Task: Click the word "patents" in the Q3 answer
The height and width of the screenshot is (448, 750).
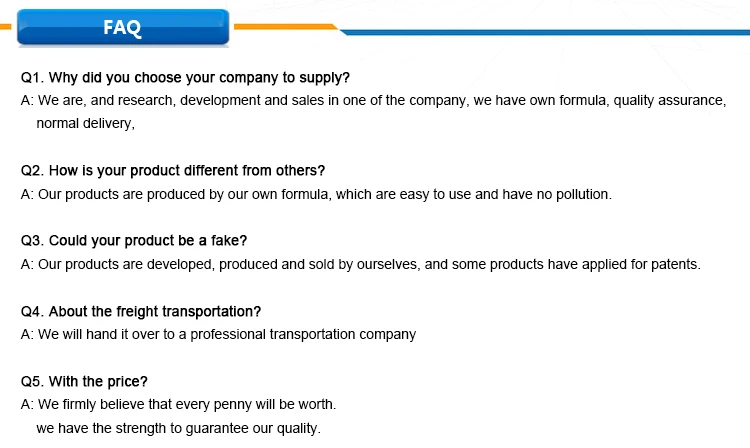Action: (x=677, y=264)
